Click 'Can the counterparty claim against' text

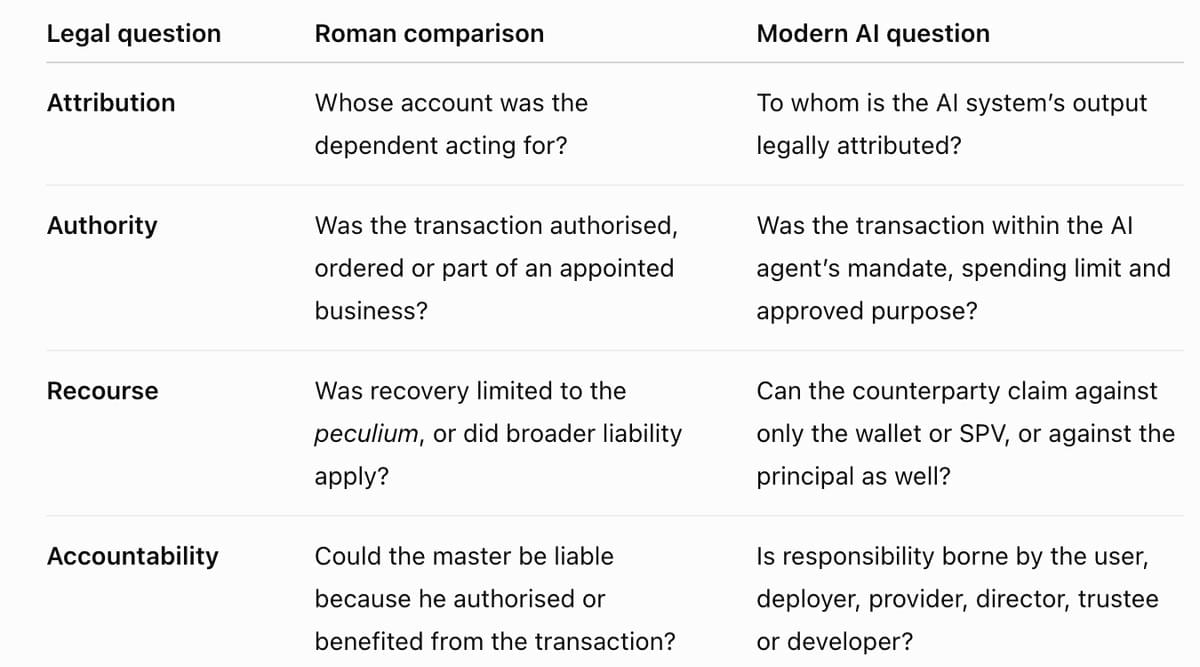point(956,391)
